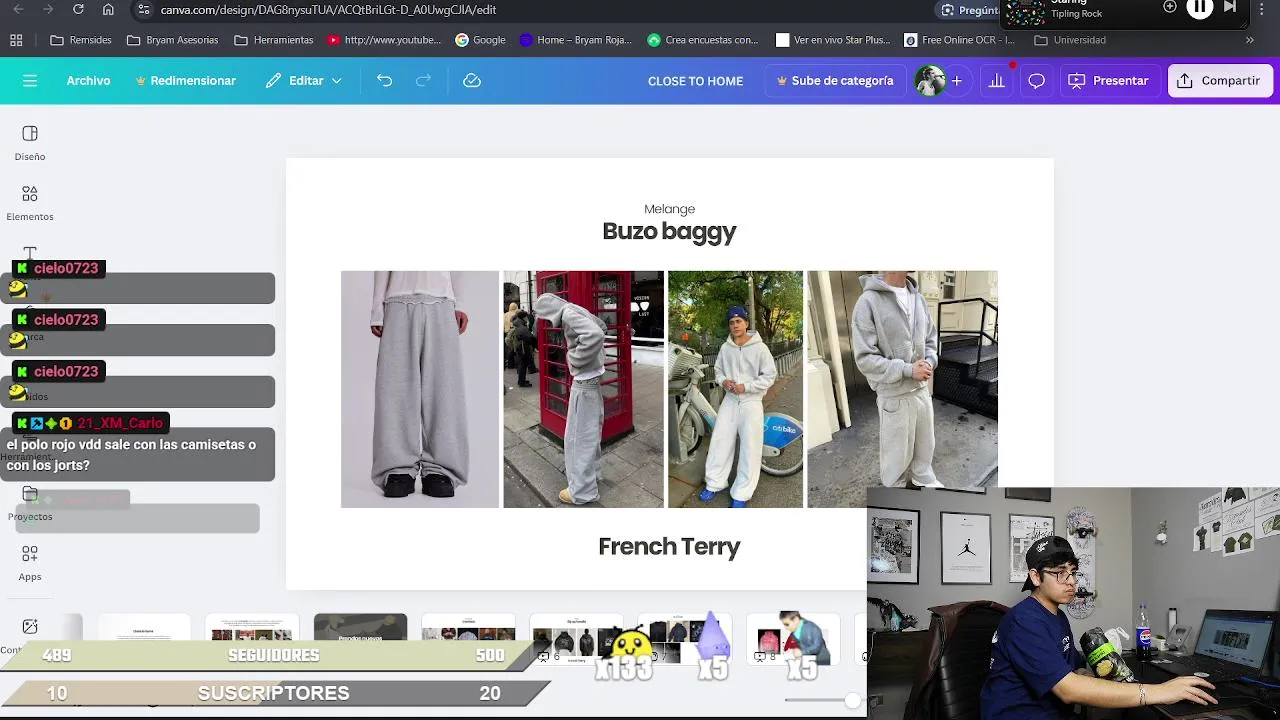The image size is (1280, 720).
Task: Expand the Editar dropdown
Action: [304, 81]
